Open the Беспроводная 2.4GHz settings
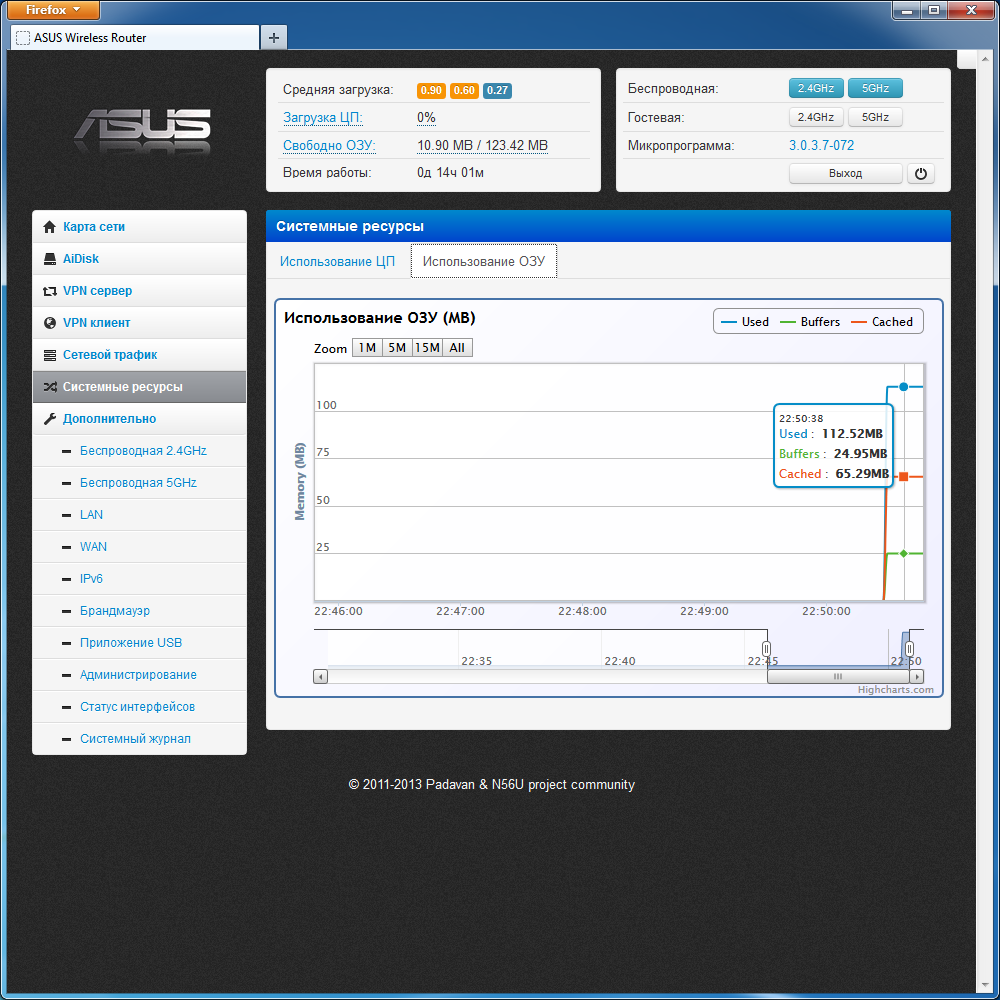 point(139,451)
